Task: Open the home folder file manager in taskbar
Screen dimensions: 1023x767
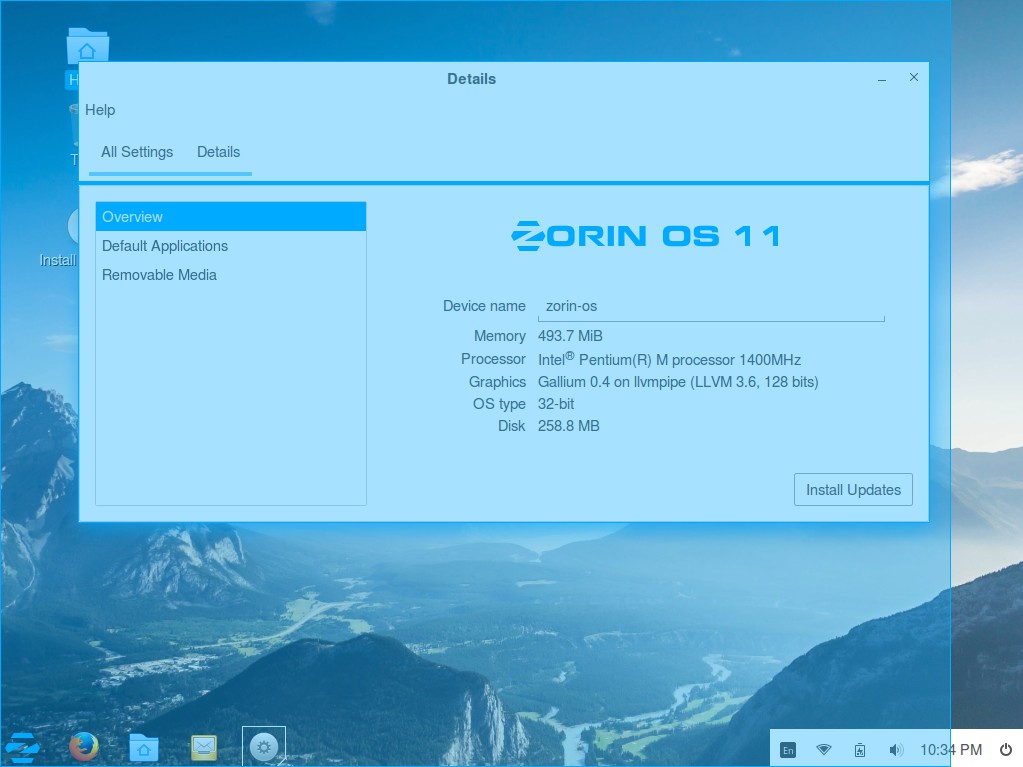Action: [144, 747]
